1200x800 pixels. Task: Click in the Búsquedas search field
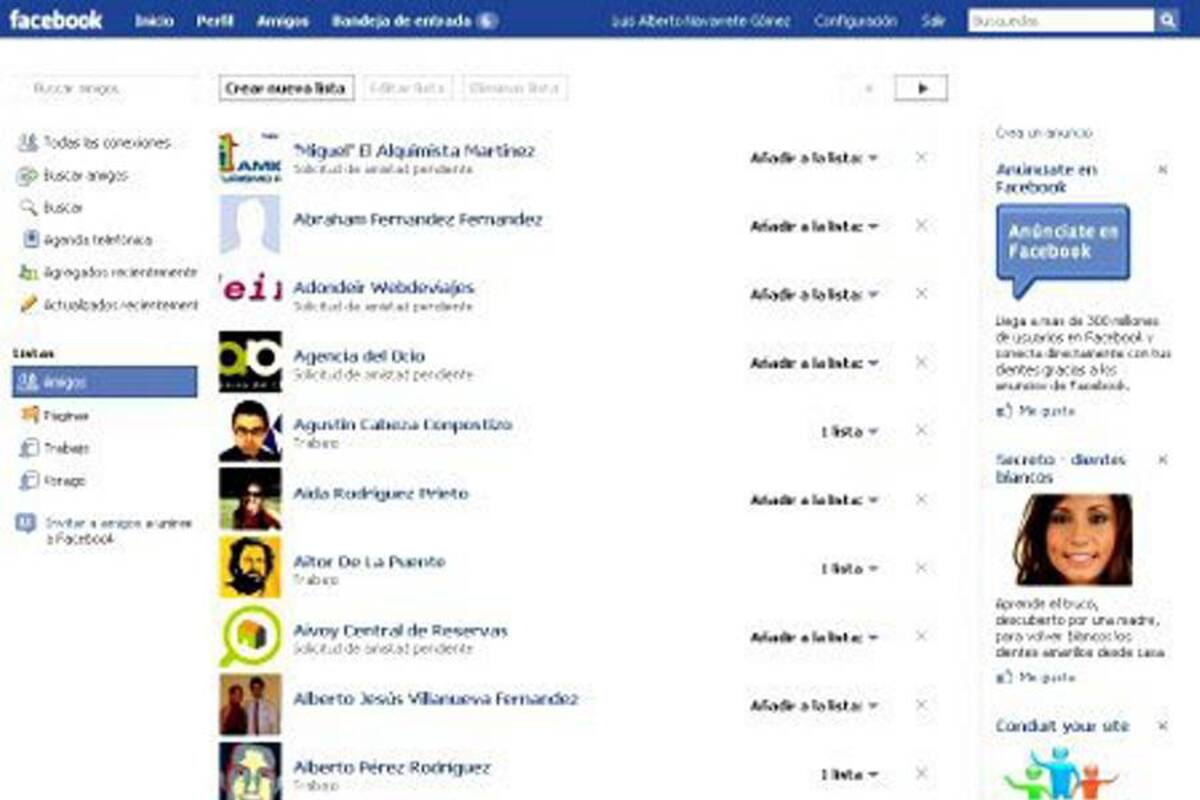click(1061, 20)
